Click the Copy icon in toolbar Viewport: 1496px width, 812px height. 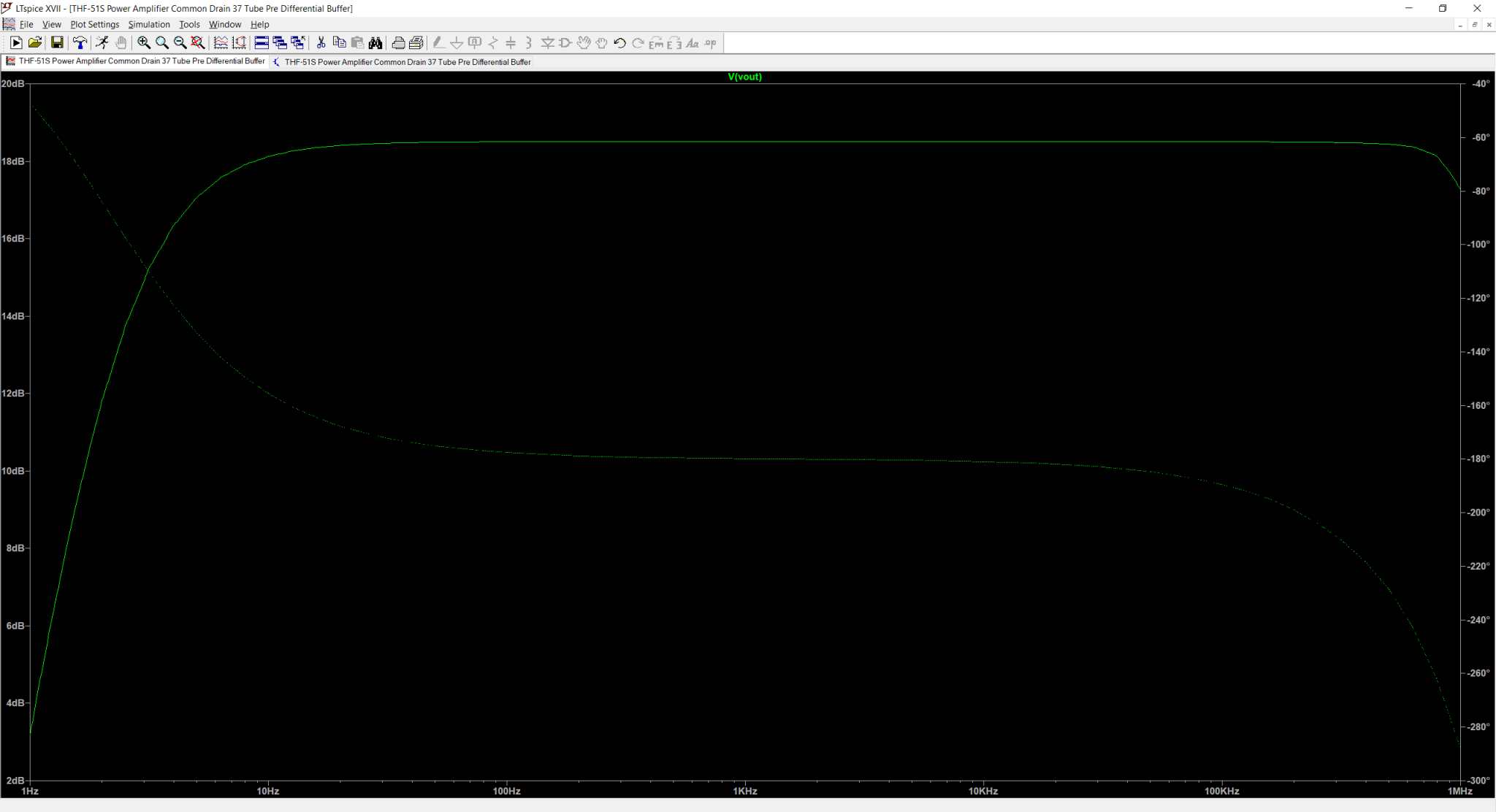pyautogui.click(x=339, y=43)
